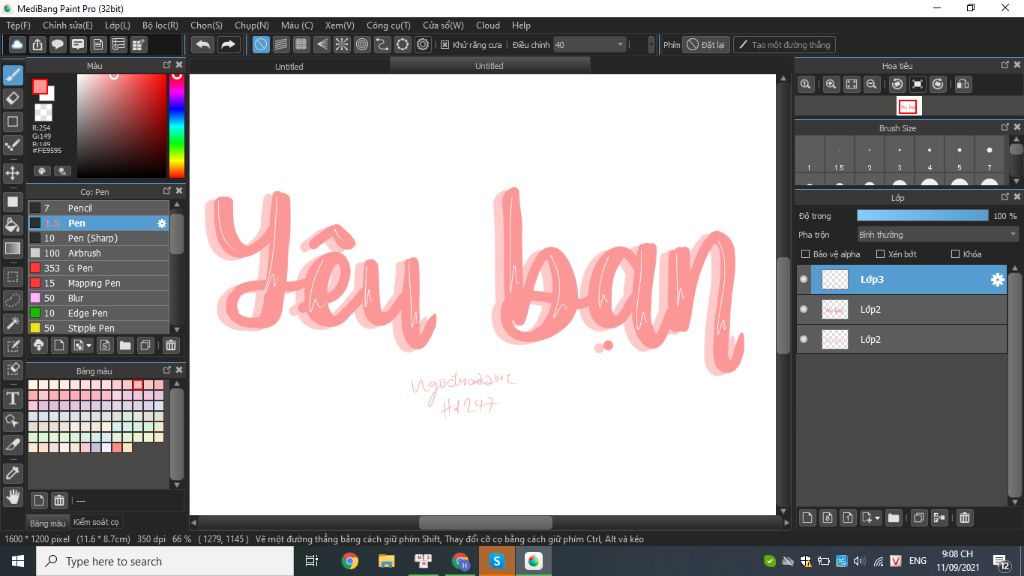
Task: Click Tạo một đường thẳng button
Action: coord(784,44)
